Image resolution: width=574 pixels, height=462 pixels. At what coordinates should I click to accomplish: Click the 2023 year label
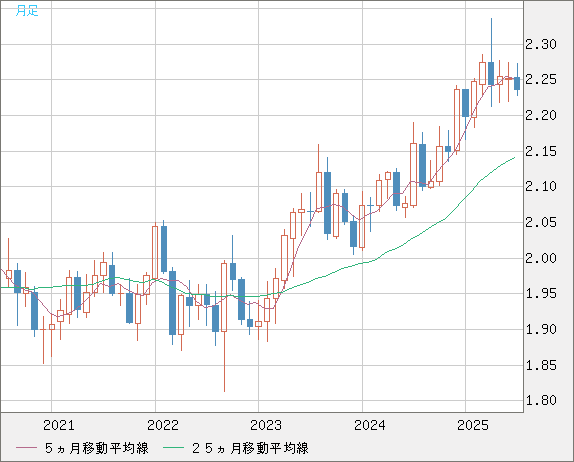pyautogui.click(x=266, y=425)
